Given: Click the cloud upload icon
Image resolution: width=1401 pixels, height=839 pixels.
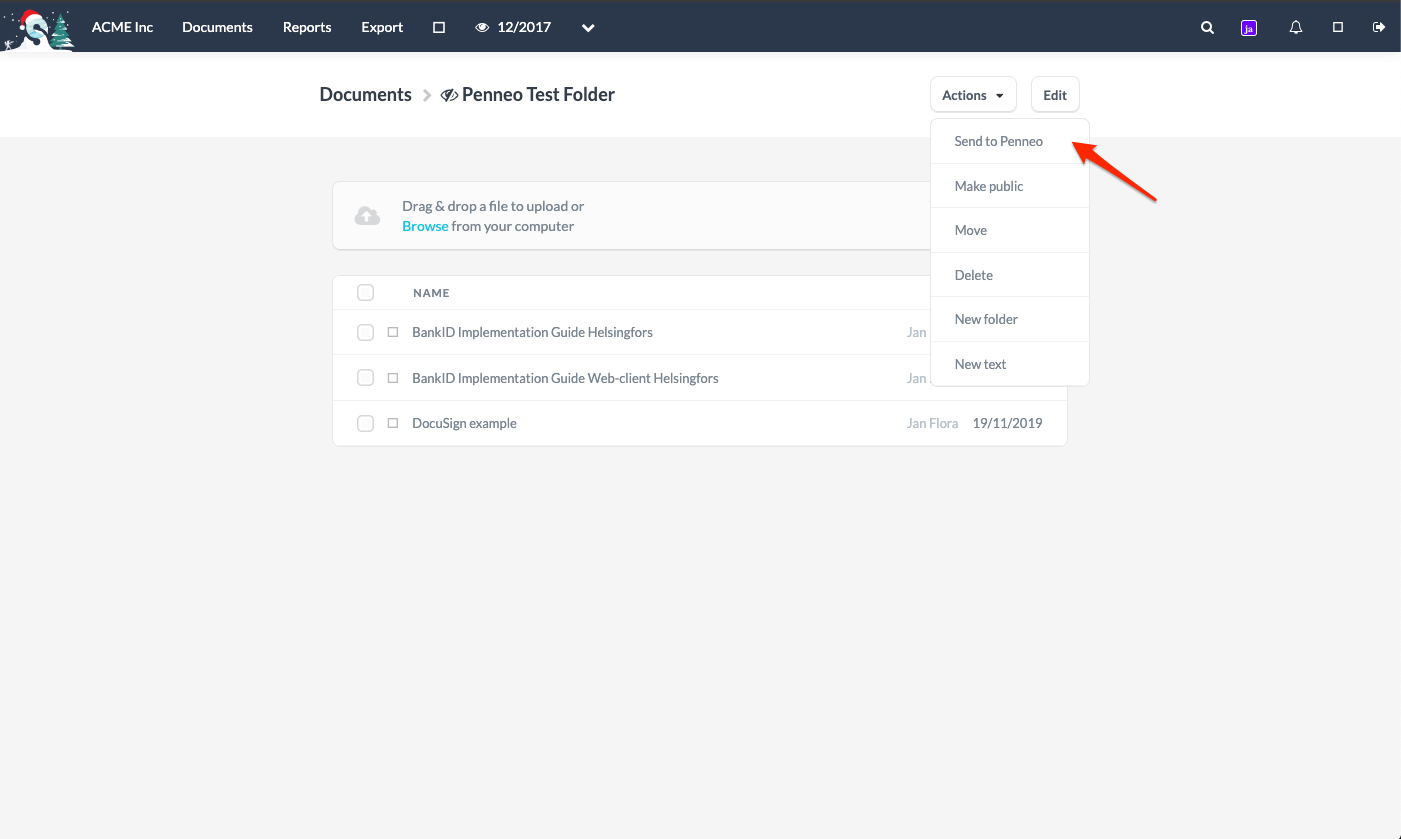Looking at the screenshot, I should 367,216.
